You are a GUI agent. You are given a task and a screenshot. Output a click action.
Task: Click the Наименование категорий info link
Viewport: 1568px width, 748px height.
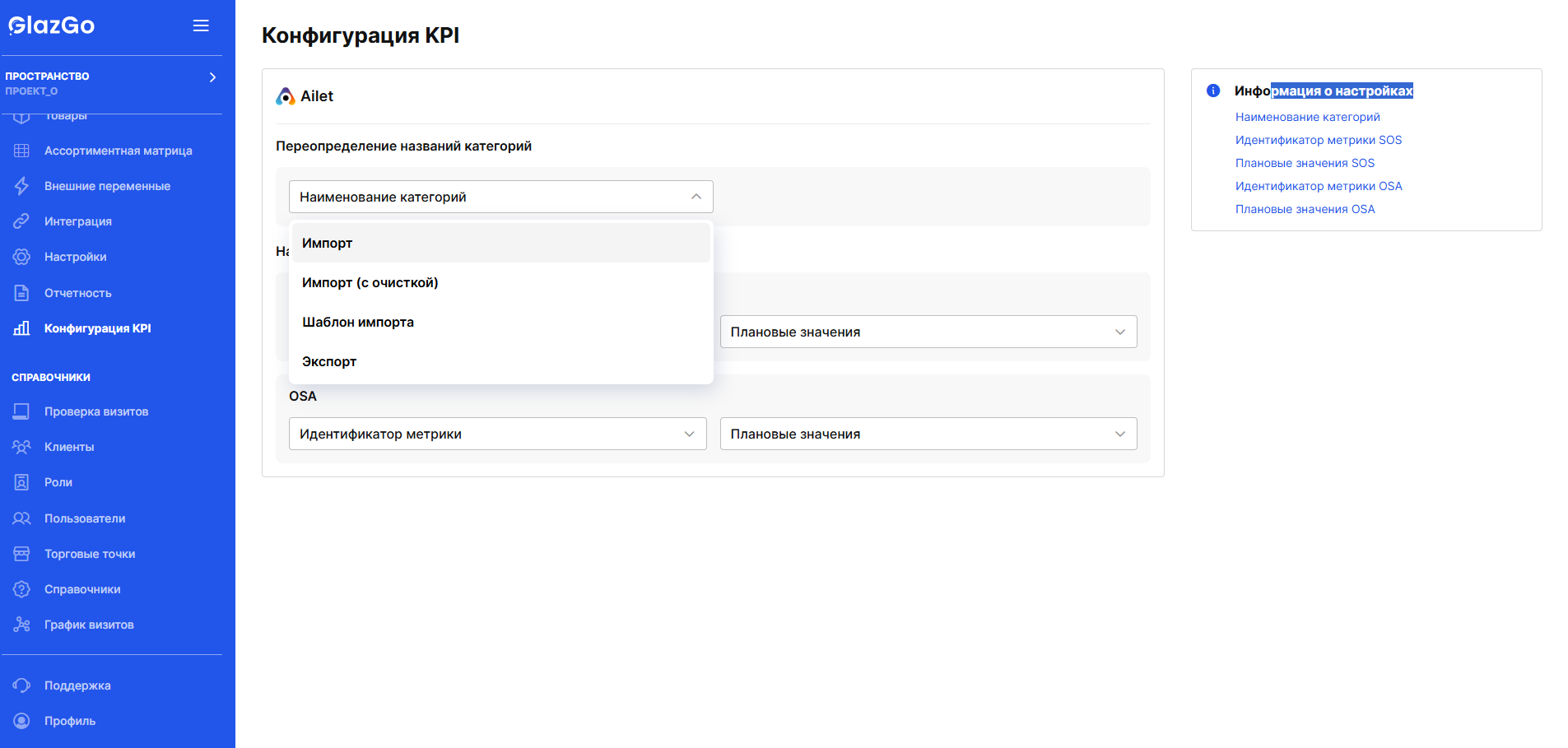point(1307,117)
